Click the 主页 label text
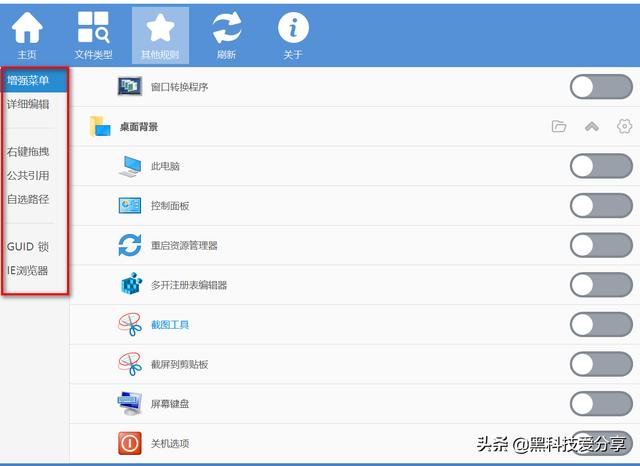The height and width of the screenshot is (466, 640). 27,55
